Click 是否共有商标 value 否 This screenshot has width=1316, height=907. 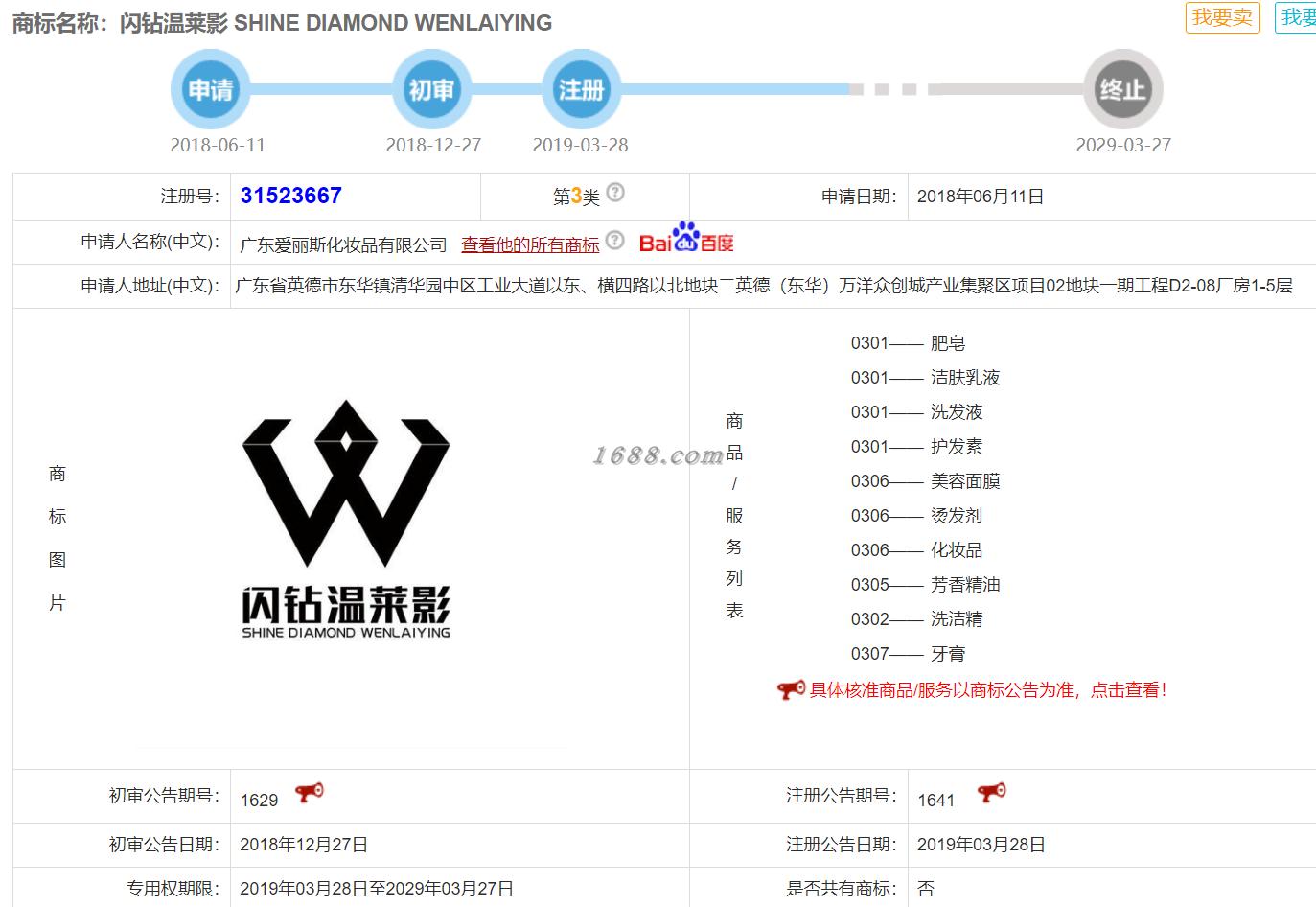click(x=925, y=889)
